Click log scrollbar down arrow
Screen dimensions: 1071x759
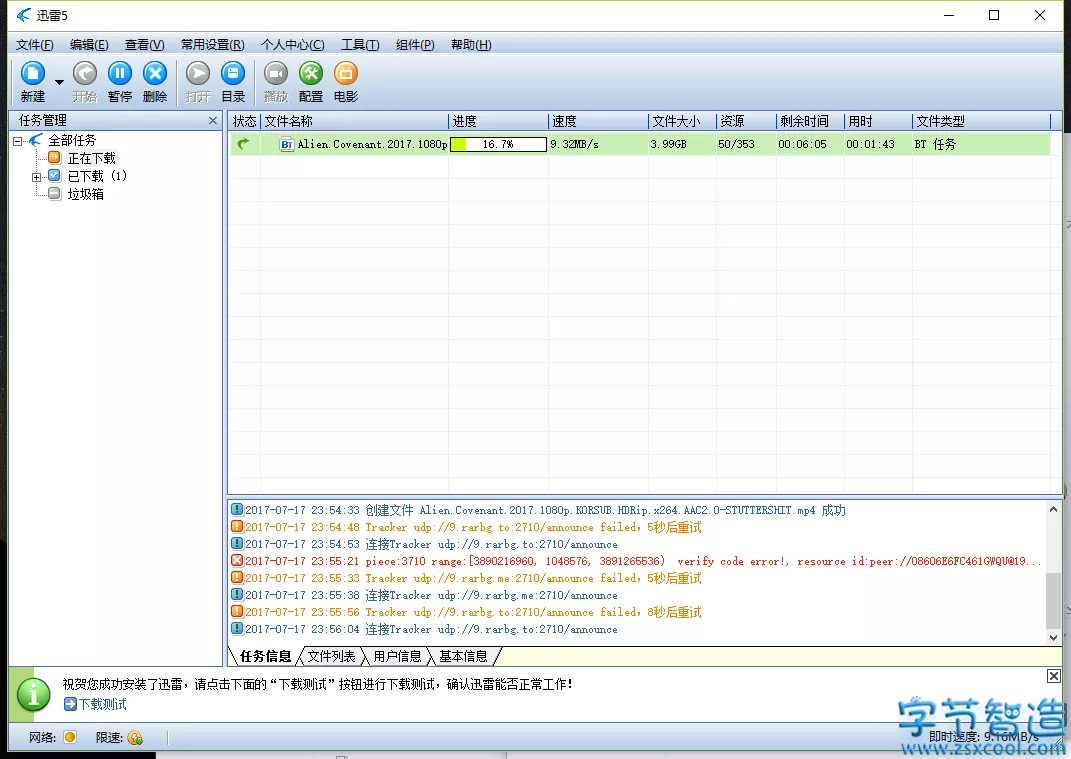click(1053, 637)
